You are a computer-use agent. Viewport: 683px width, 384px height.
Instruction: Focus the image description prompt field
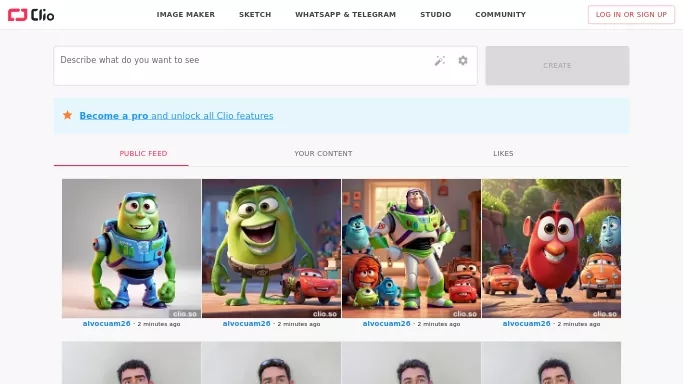click(242, 65)
